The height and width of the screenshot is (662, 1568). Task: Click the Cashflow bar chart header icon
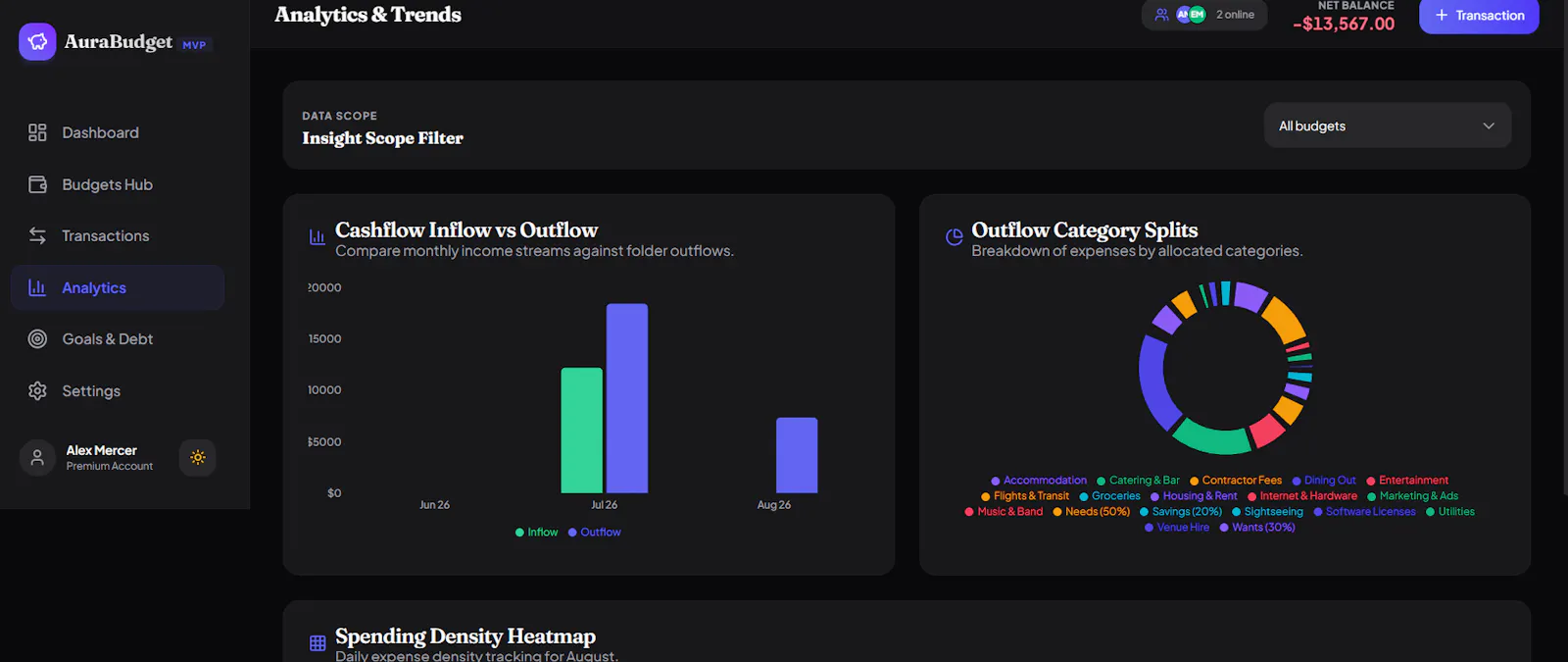317,236
